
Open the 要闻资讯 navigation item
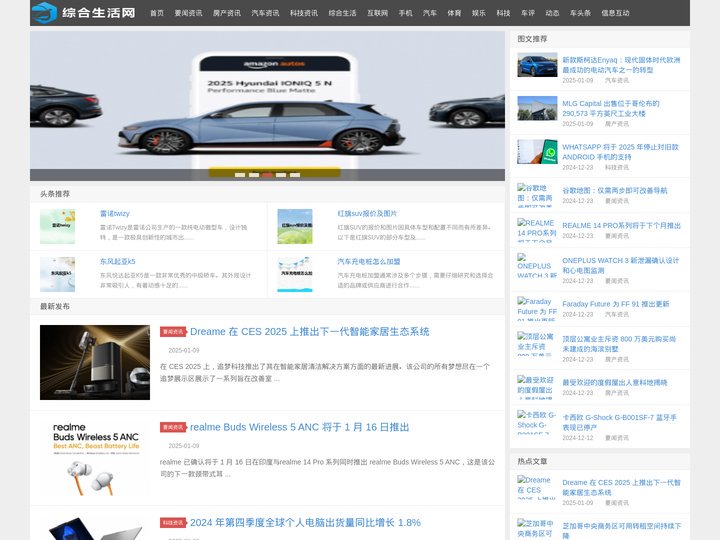pyautogui.click(x=188, y=13)
